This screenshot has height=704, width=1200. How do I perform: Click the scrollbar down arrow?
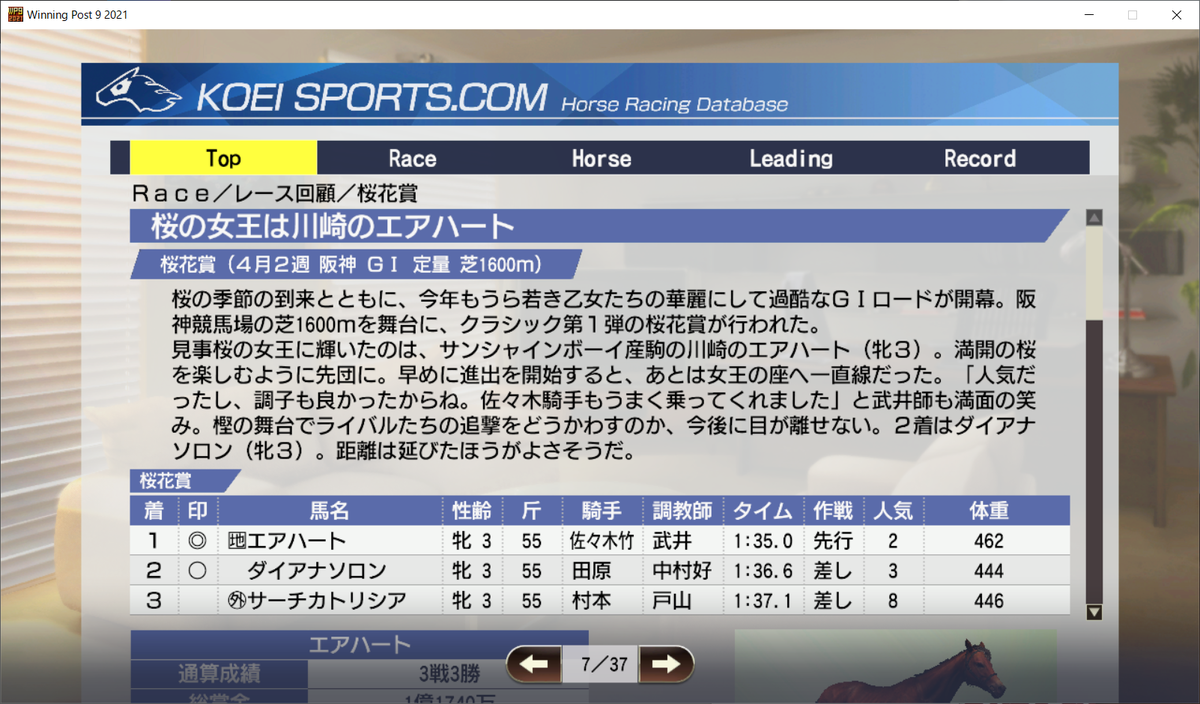[1094, 612]
